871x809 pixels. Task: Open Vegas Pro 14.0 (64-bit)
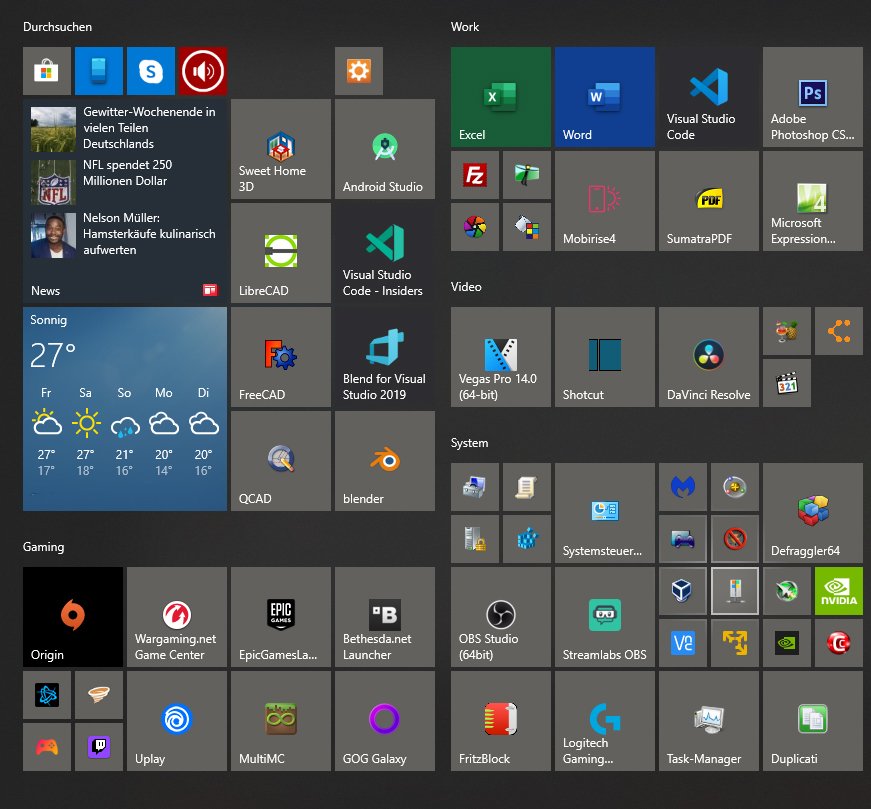coord(500,357)
